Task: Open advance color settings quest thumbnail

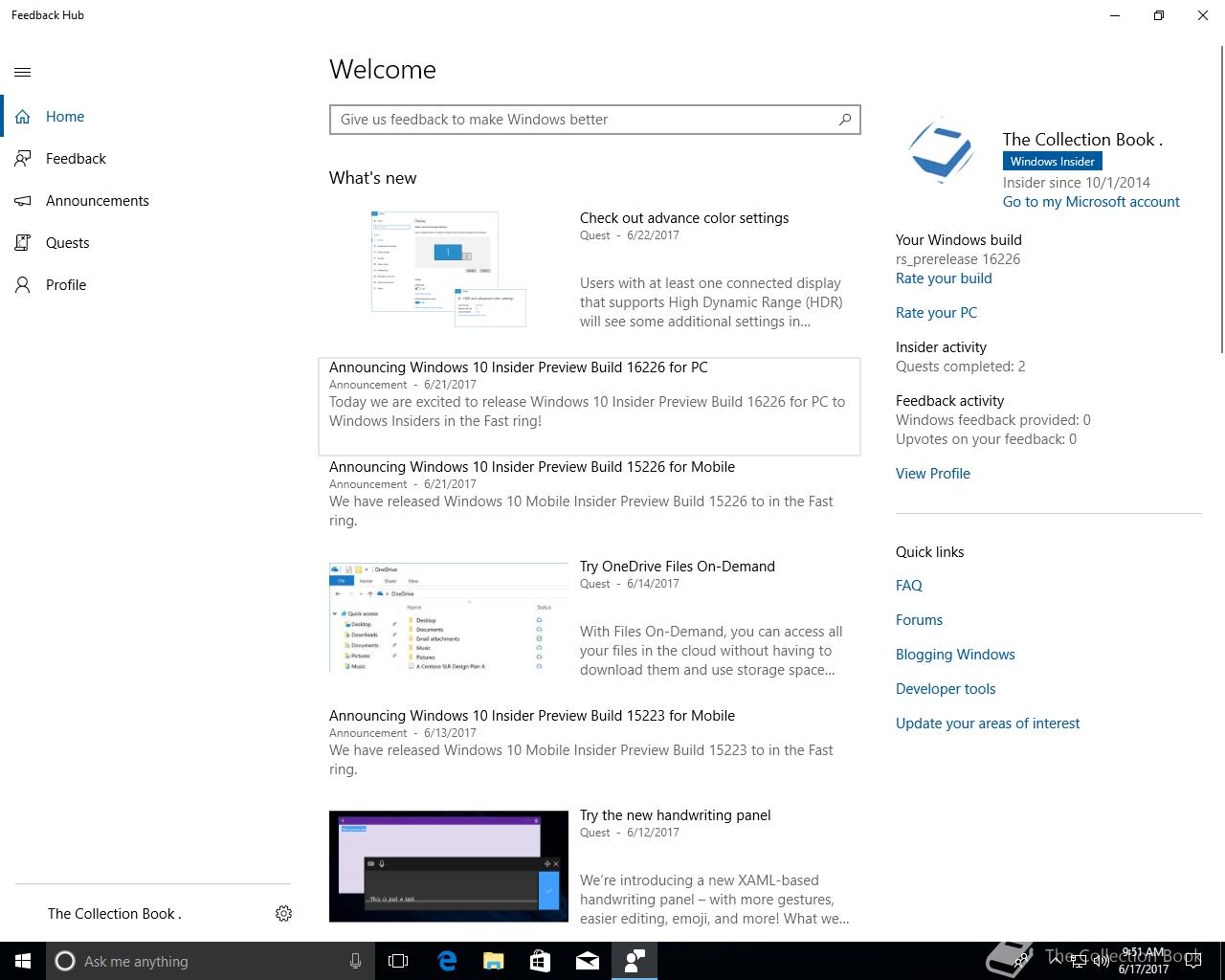Action: [449, 269]
